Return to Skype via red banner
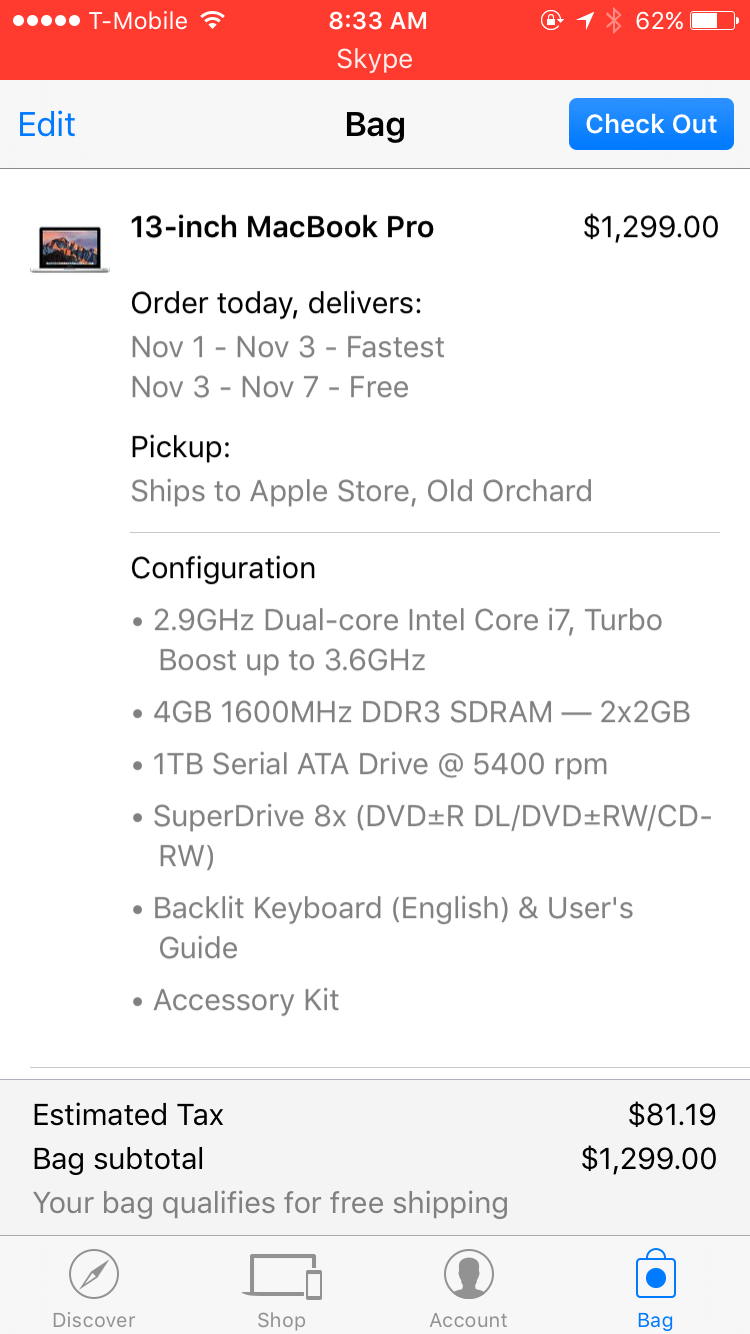The width and height of the screenshot is (750, 1334). click(x=375, y=59)
